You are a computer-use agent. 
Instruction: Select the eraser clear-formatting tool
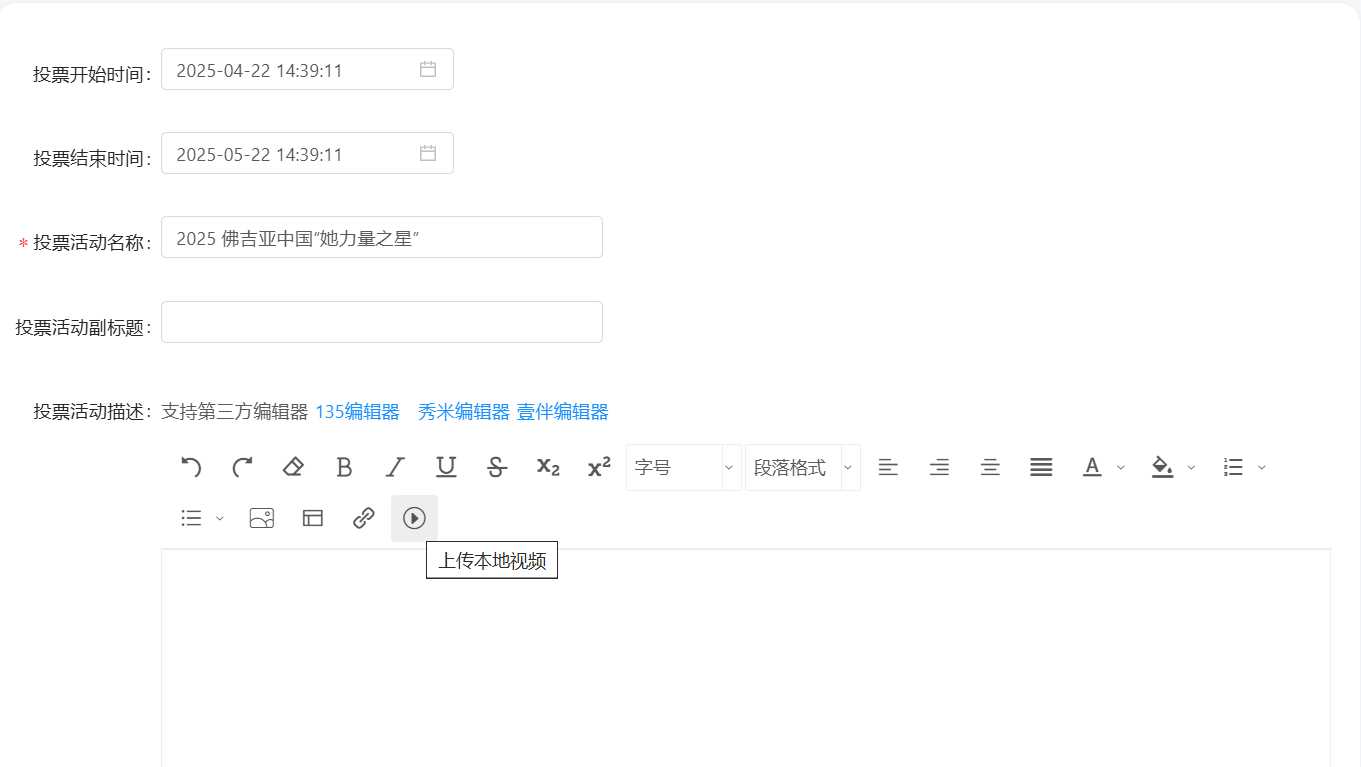tap(293, 467)
